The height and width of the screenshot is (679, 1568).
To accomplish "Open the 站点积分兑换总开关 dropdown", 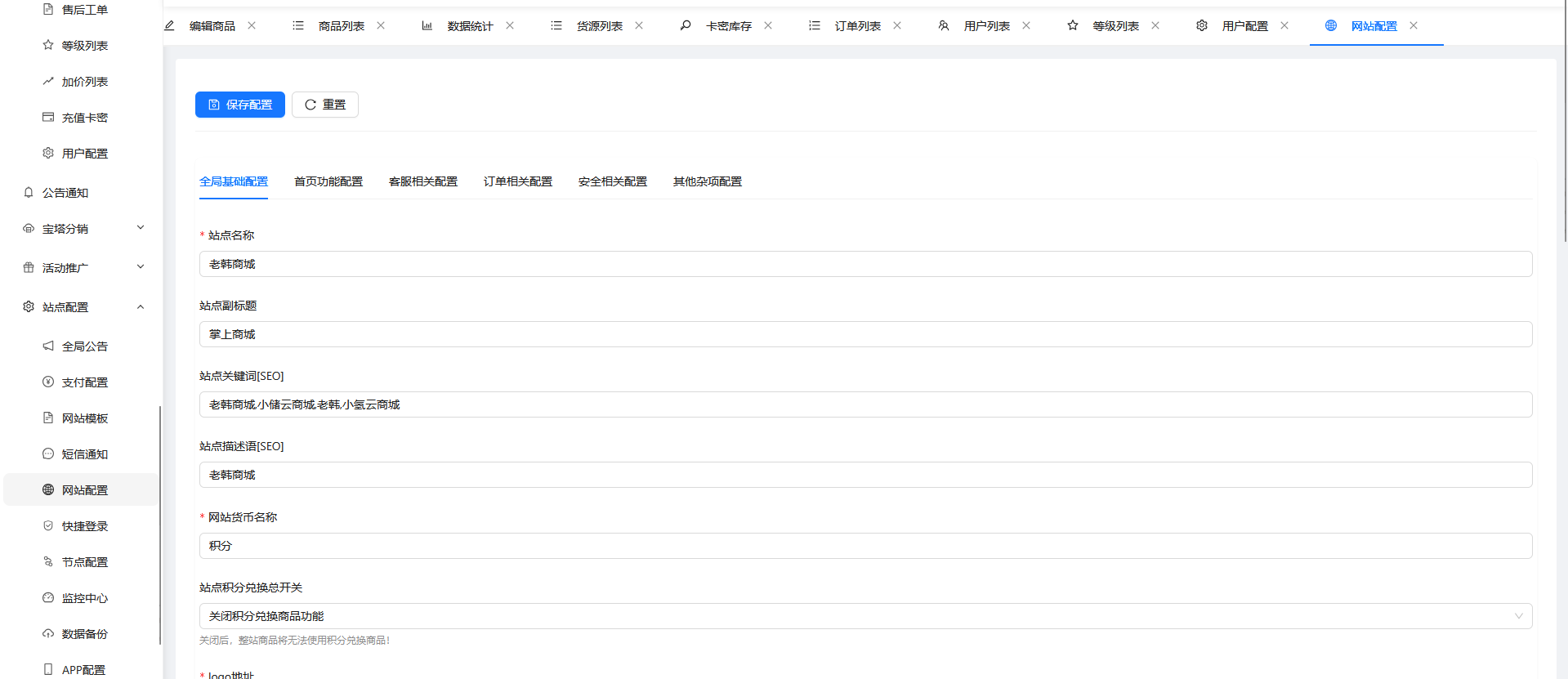I will coord(865,616).
